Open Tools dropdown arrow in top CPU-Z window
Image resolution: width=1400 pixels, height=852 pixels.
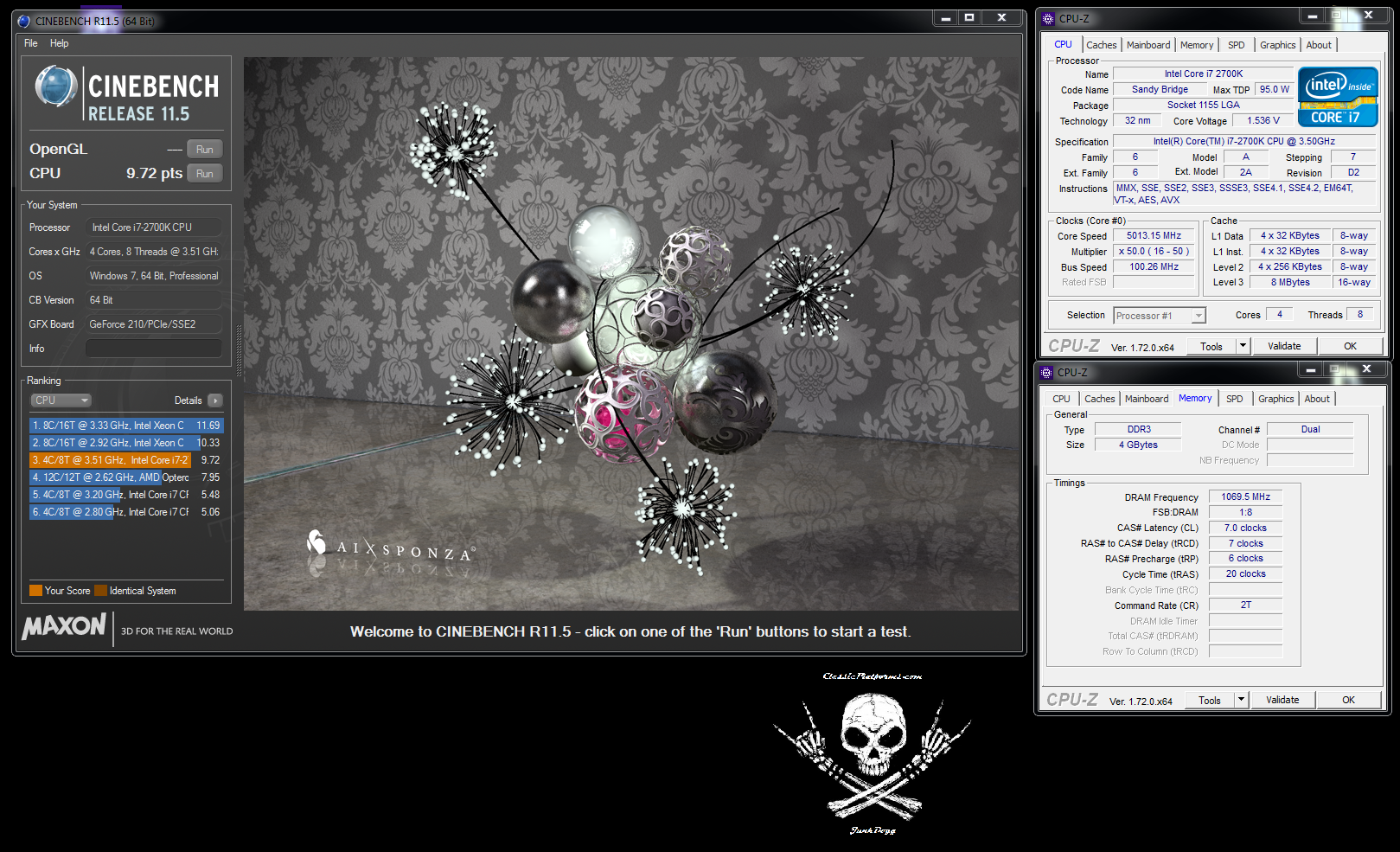[x=1243, y=346]
